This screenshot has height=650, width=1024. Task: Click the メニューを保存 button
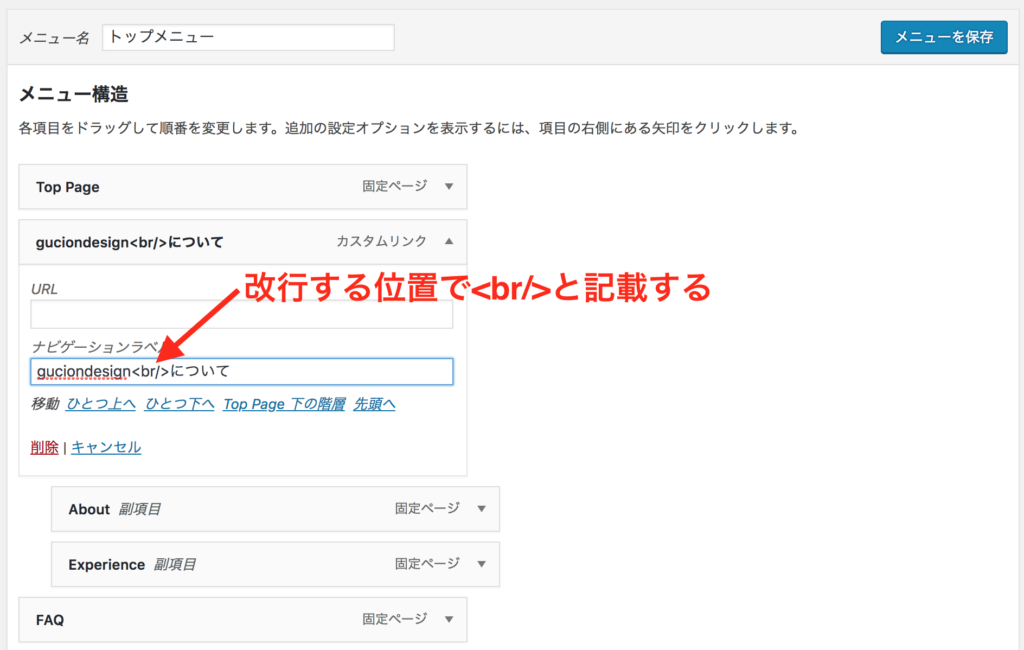pos(943,37)
